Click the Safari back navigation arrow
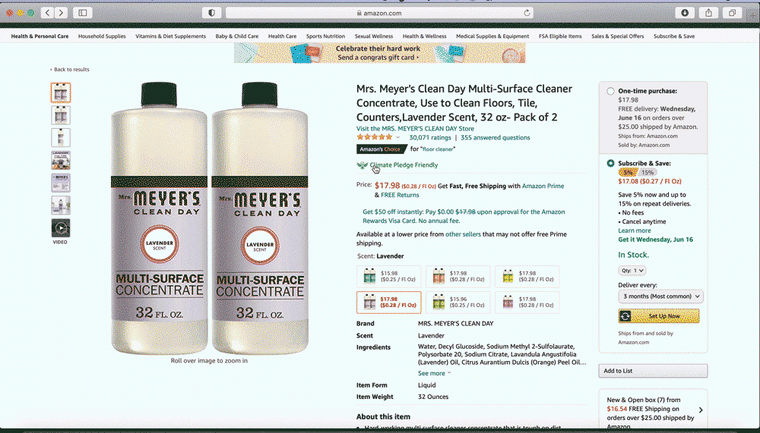This screenshot has height=433, width=760. click(x=47, y=13)
